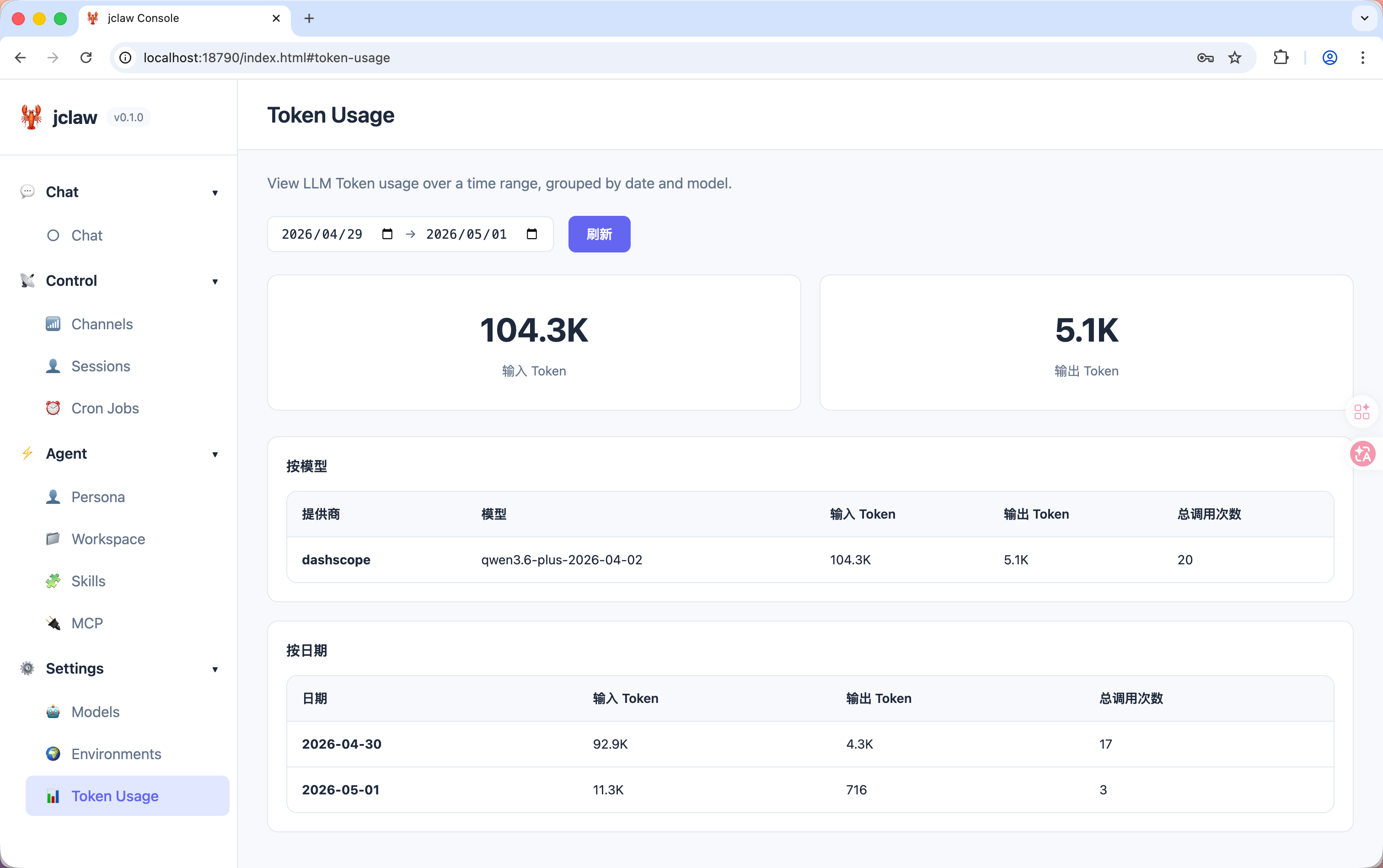This screenshot has width=1383, height=868.
Task: Collapse the Control section arrow
Action: [214, 281]
